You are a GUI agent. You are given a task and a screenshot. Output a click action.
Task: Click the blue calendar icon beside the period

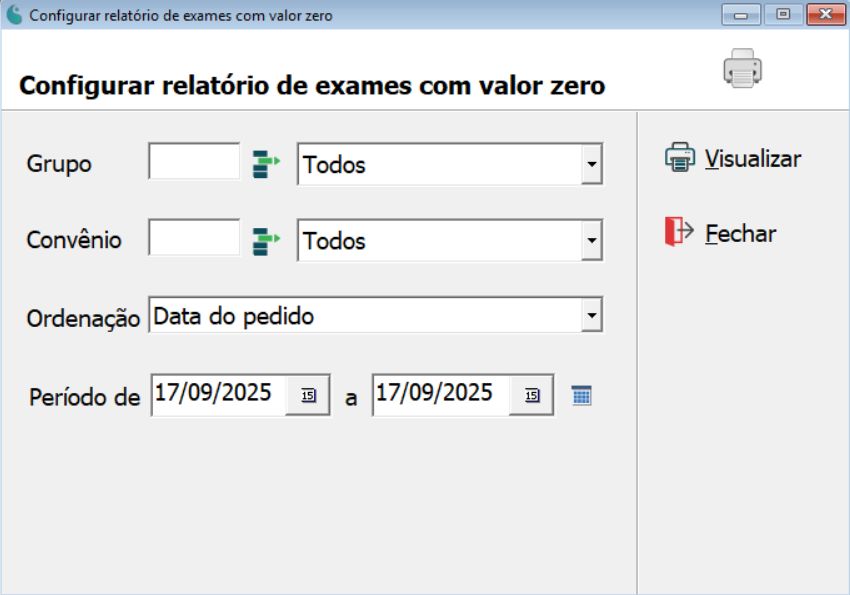[583, 395]
